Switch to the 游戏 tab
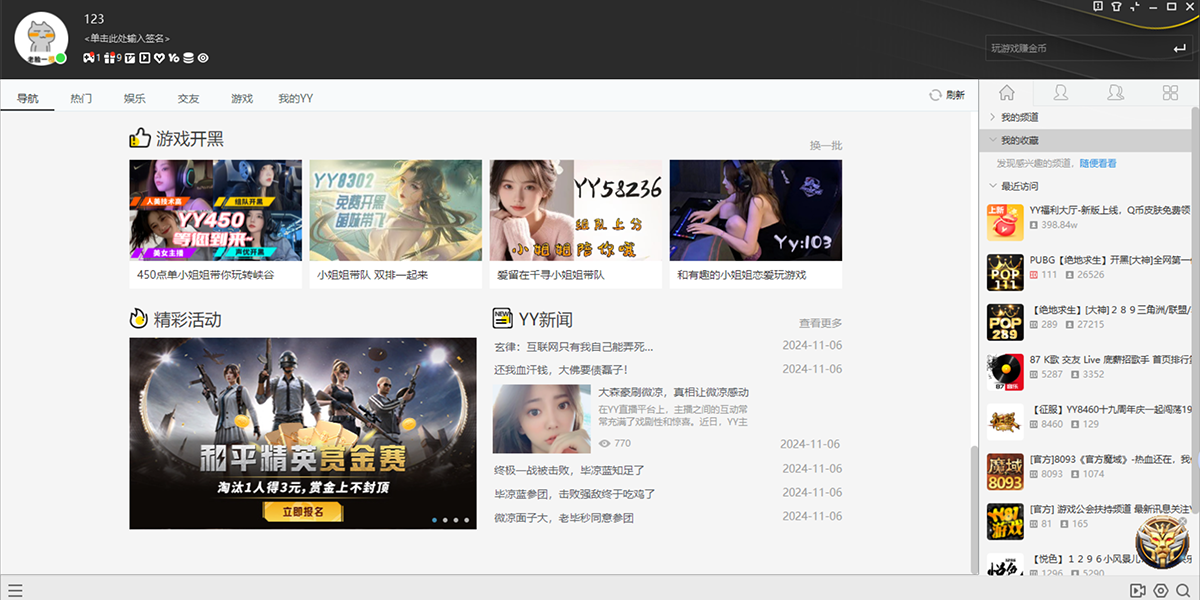Viewport: 1200px width, 600px height. [240, 97]
